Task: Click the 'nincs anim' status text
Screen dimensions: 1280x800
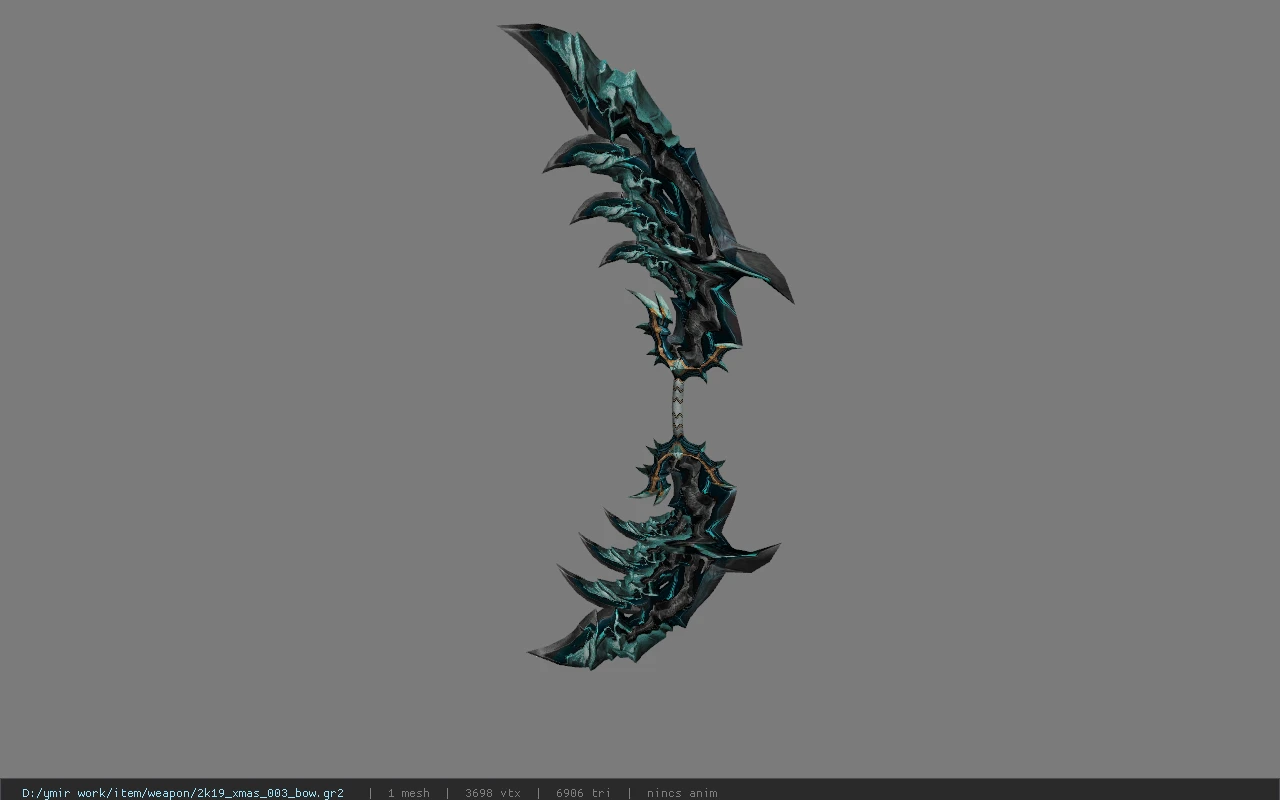Action: click(682, 793)
